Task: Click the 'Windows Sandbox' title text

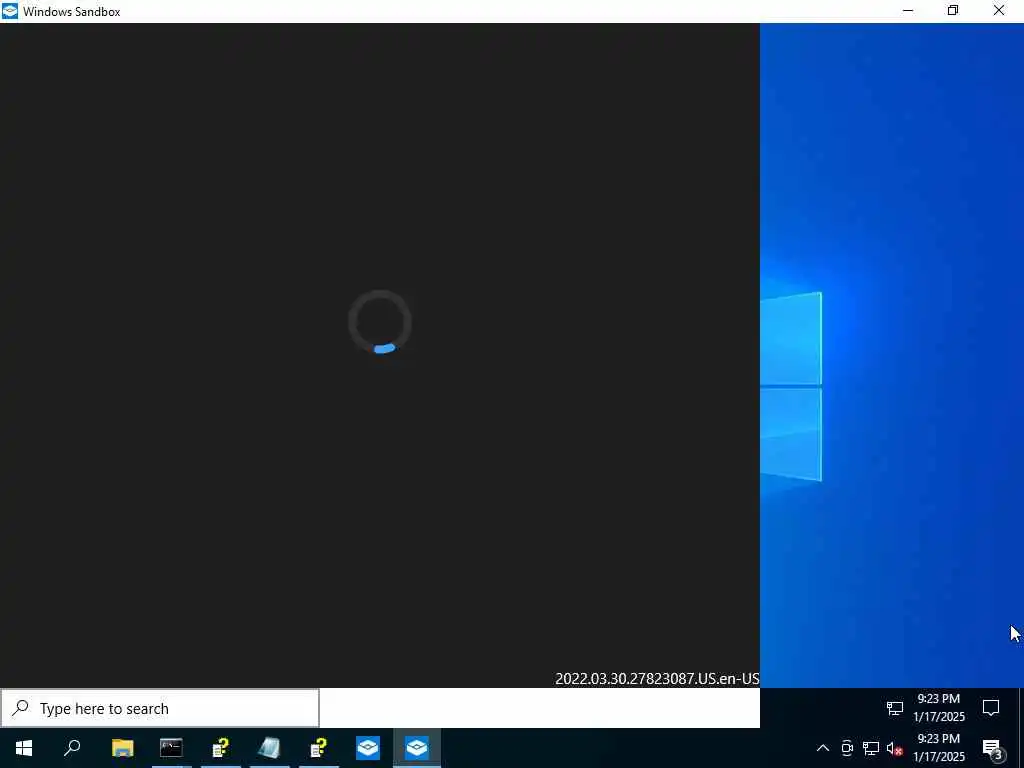Action: tap(72, 12)
